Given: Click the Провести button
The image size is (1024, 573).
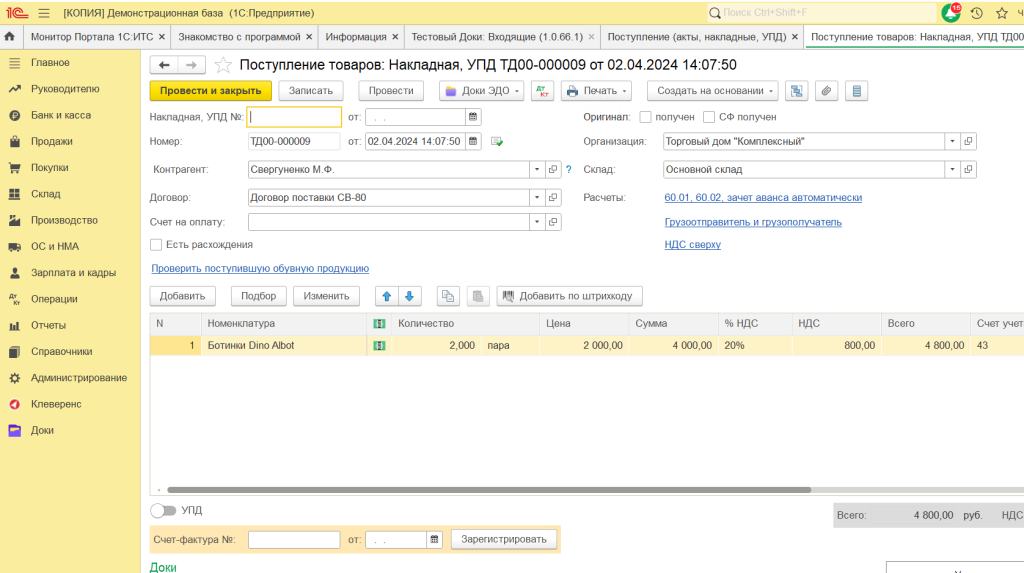Looking at the screenshot, I should point(391,91).
